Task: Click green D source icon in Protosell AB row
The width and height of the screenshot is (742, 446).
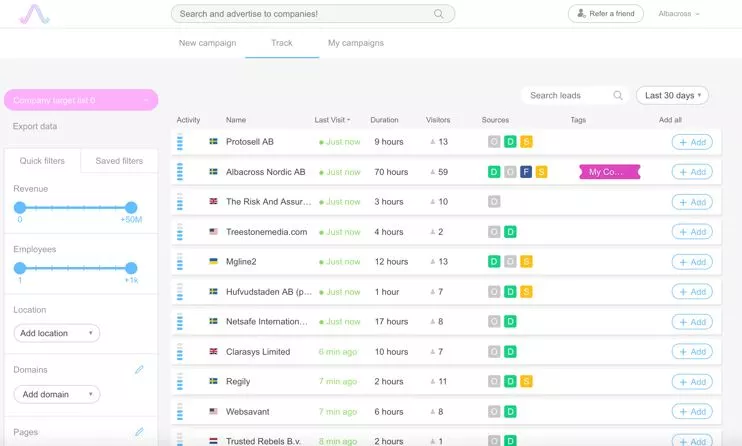Action: pyautogui.click(x=510, y=142)
